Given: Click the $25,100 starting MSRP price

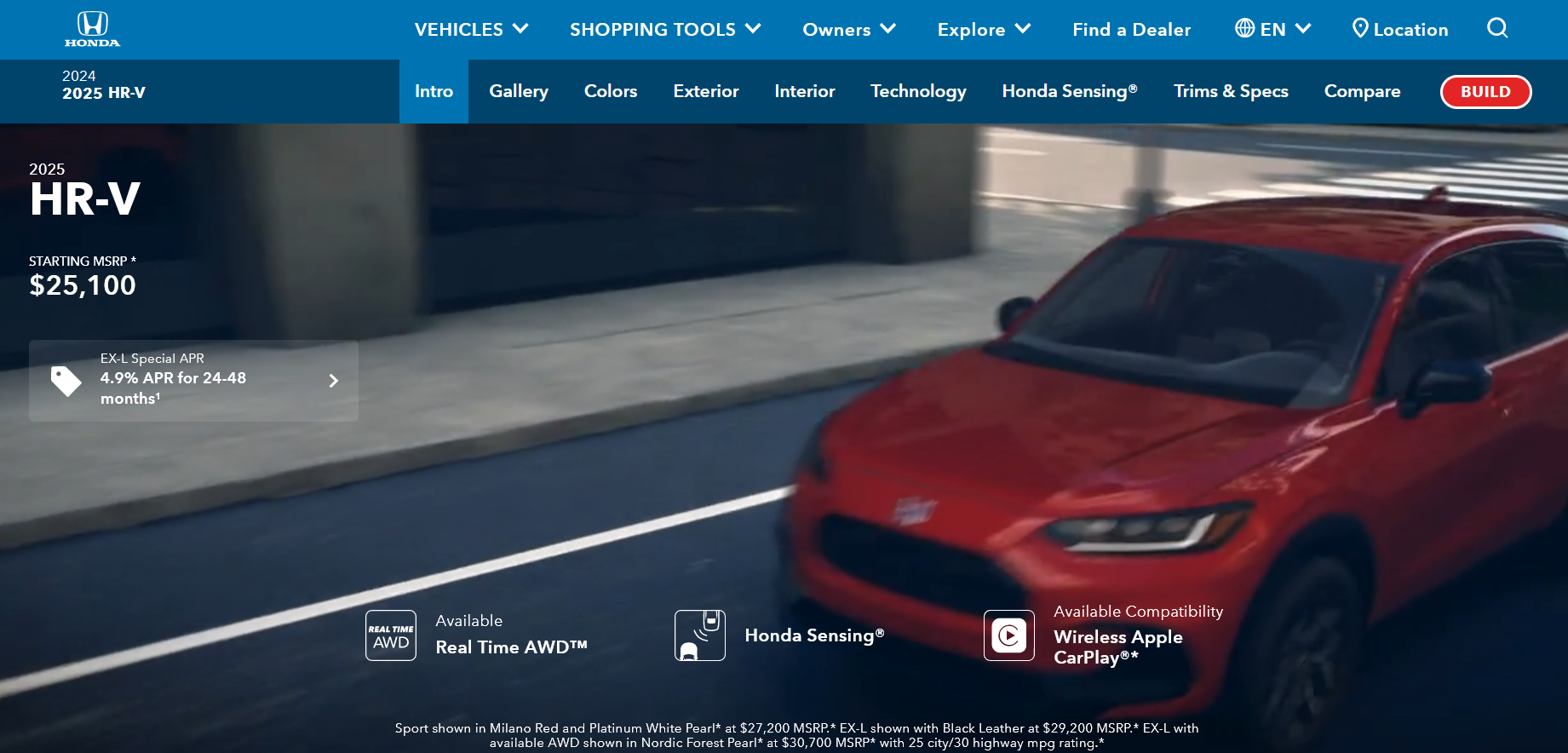Looking at the screenshot, I should click(x=83, y=285).
